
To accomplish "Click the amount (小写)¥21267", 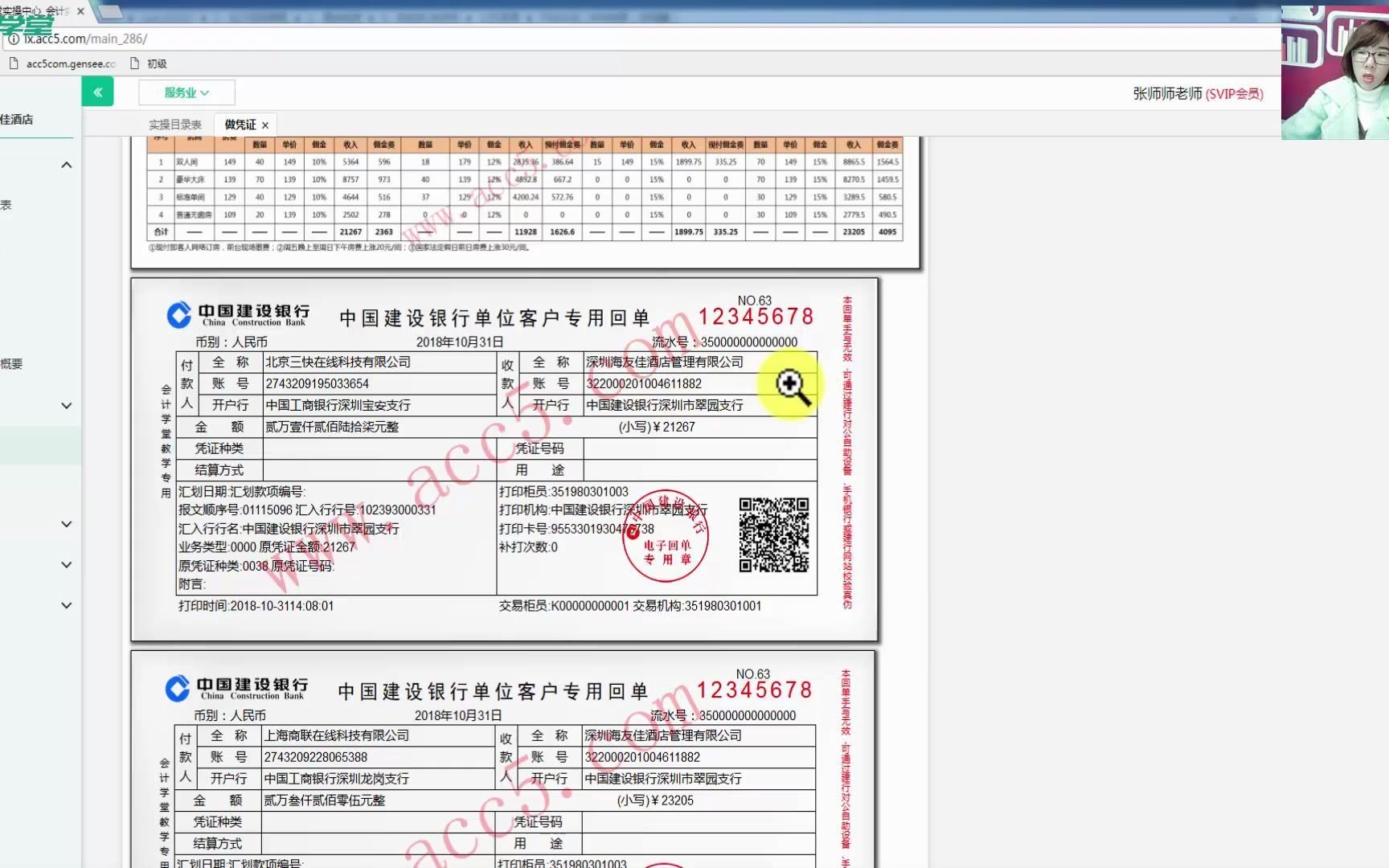I will [657, 427].
